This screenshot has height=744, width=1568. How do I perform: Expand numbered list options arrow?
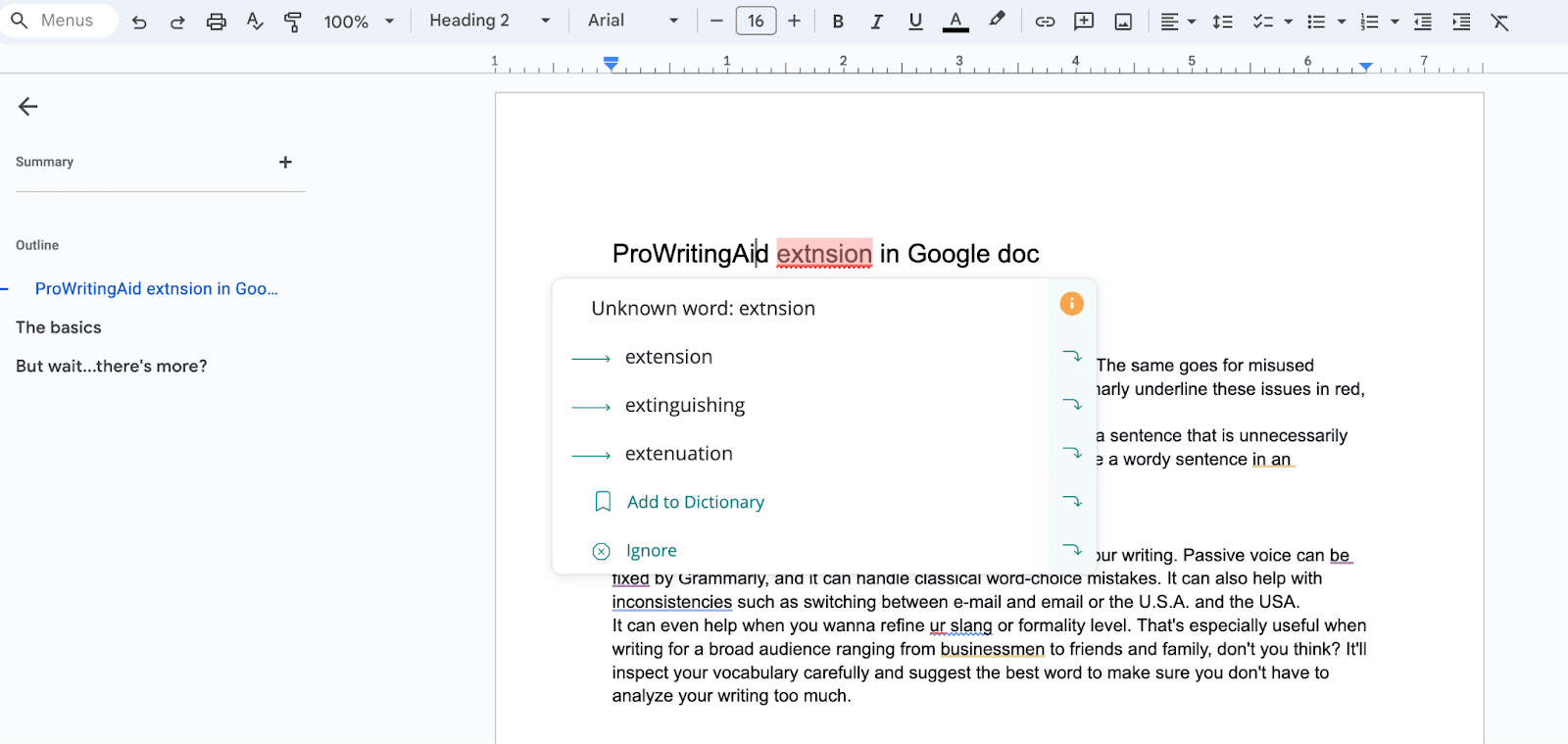(x=1395, y=22)
